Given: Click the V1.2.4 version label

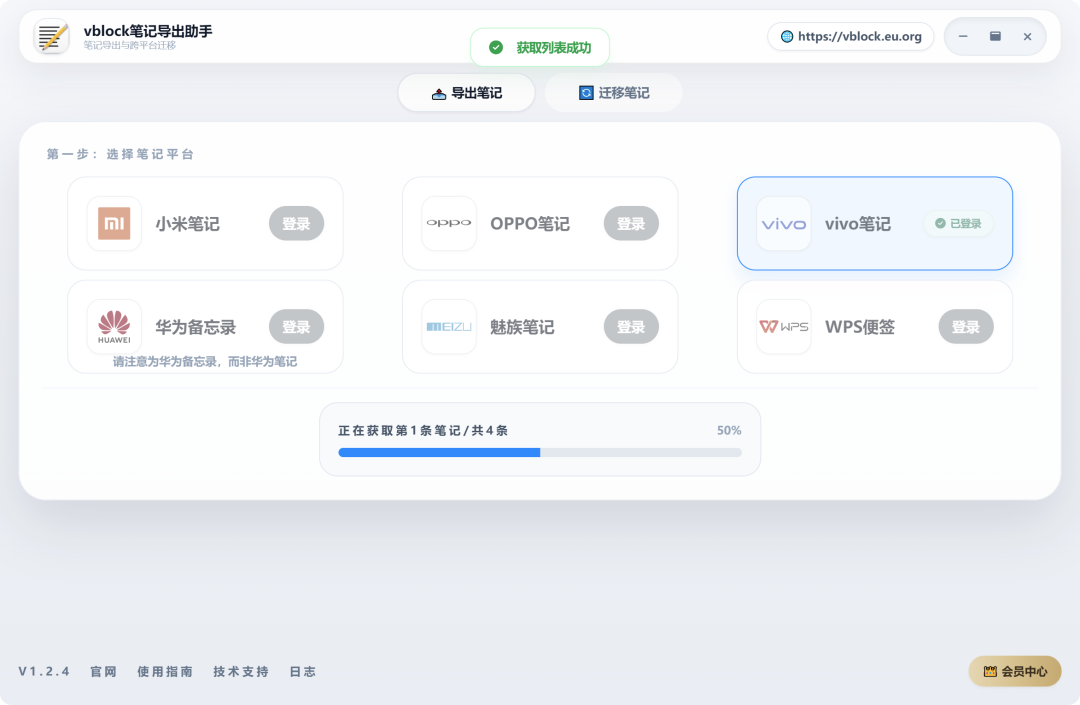Looking at the screenshot, I should coord(44,671).
